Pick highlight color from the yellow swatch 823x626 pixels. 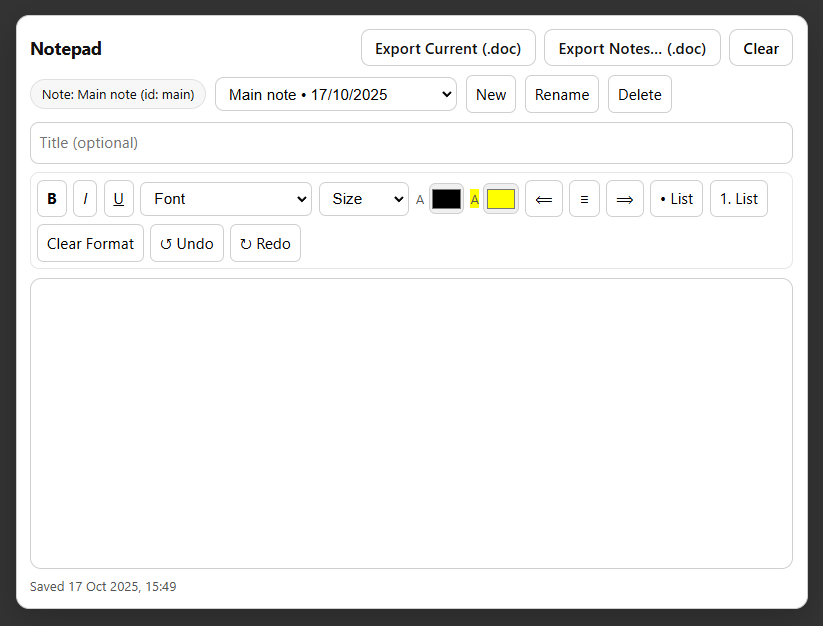coord(501,199)
